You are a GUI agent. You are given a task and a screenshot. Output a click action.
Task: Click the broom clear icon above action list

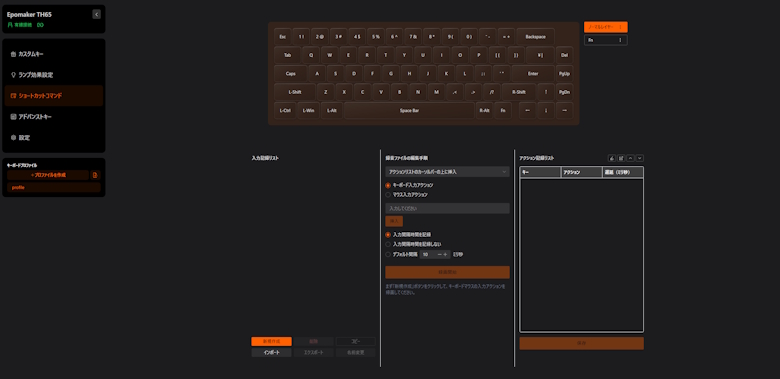pos(611,158)
